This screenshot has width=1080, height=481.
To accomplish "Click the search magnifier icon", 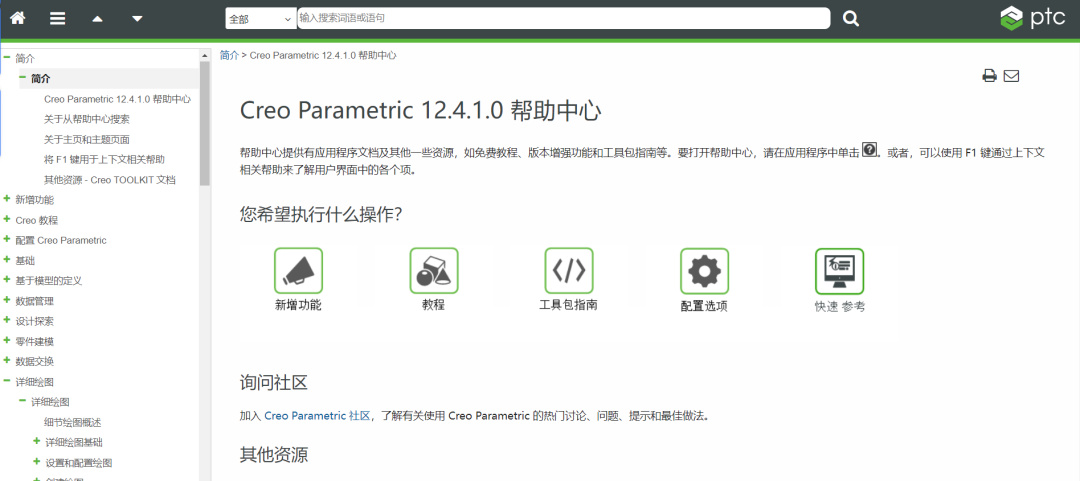I will [851, 18].
